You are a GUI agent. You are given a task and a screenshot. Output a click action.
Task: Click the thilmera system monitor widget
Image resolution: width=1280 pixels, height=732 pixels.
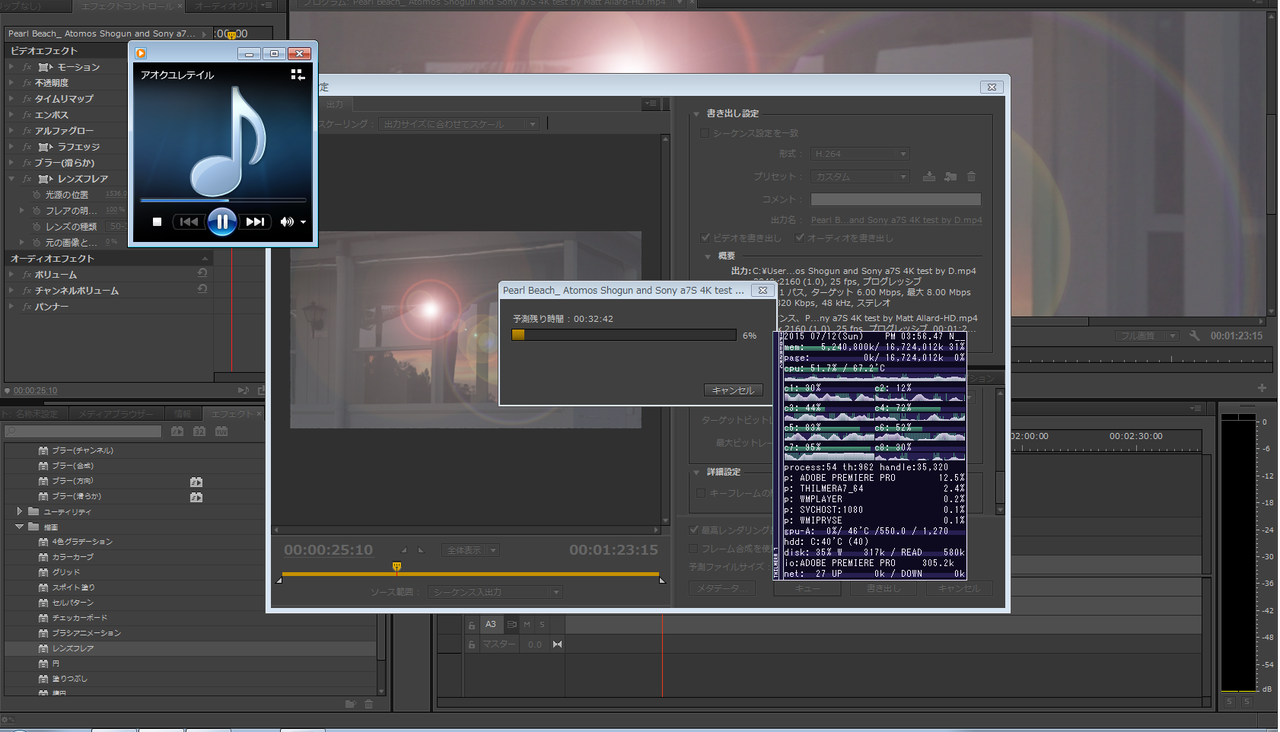872,455
